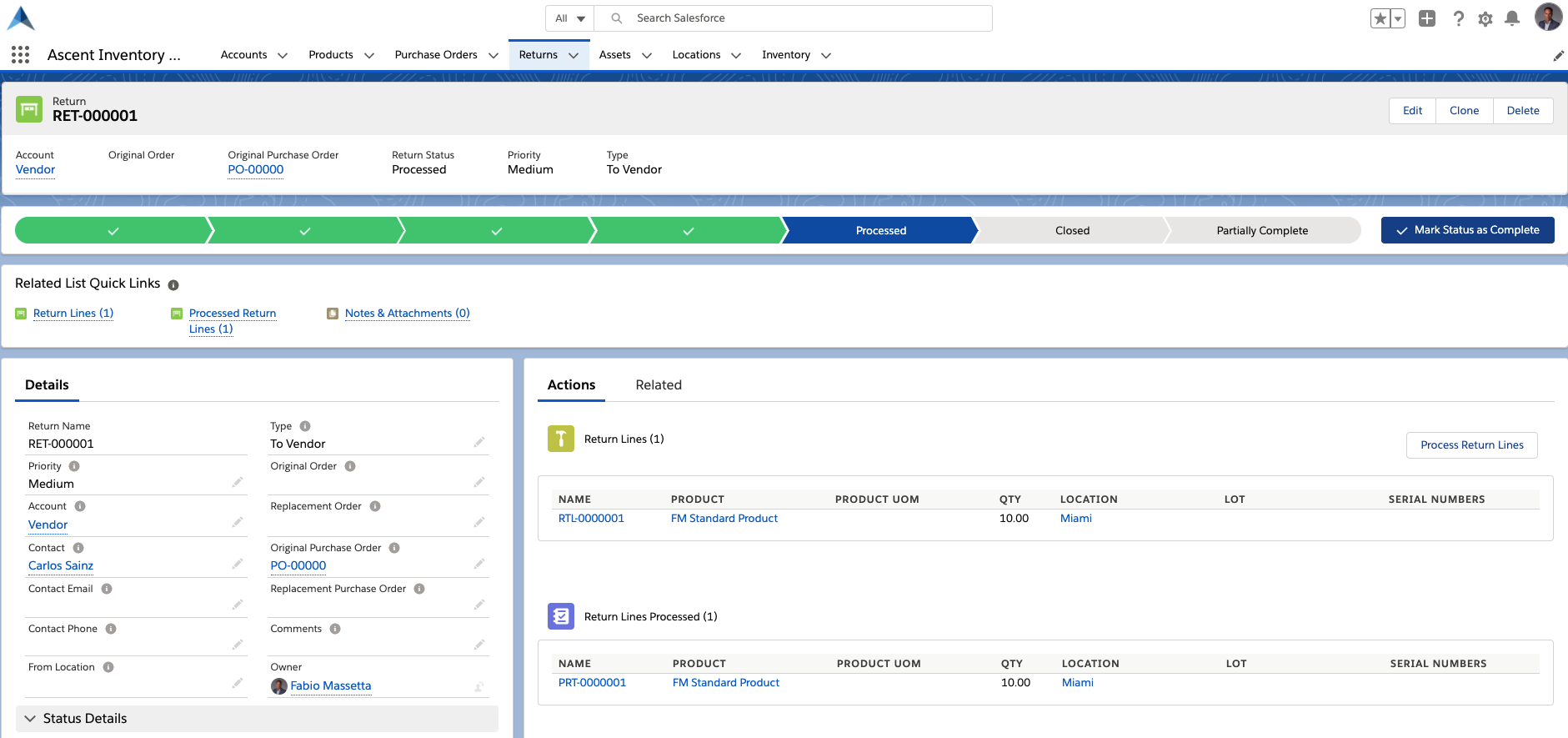The image size is (1568, 738).
Task: Expand the Returns tab dropdown chevron
Action: tap(574, 56)
